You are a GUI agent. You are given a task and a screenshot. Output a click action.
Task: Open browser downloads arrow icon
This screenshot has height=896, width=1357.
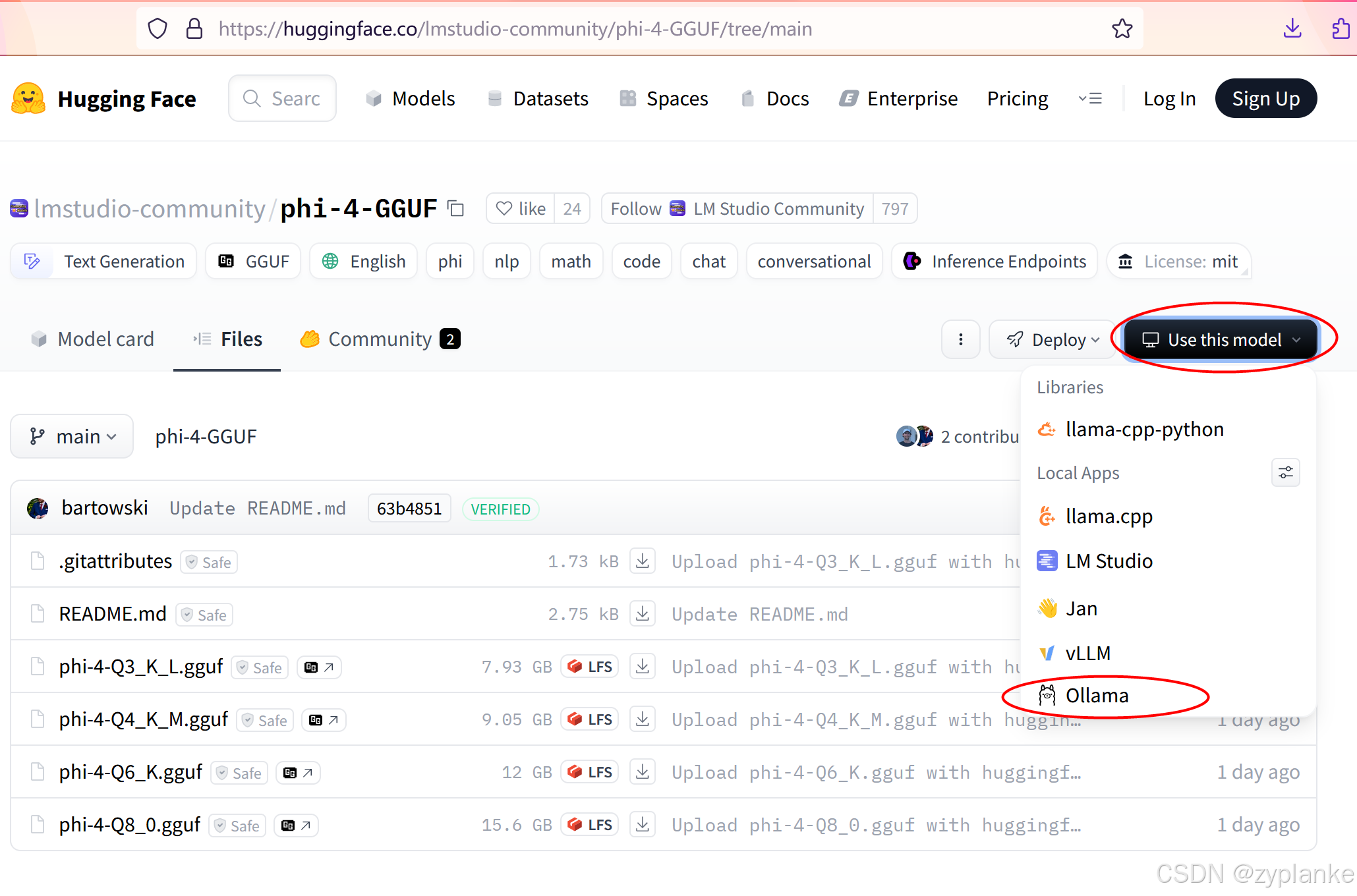[1292, 29]
